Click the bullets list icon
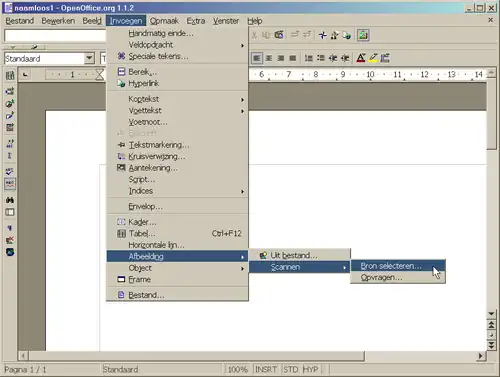Screen dimensions: 500x377 pyautogui.click(x=321, y=58)
